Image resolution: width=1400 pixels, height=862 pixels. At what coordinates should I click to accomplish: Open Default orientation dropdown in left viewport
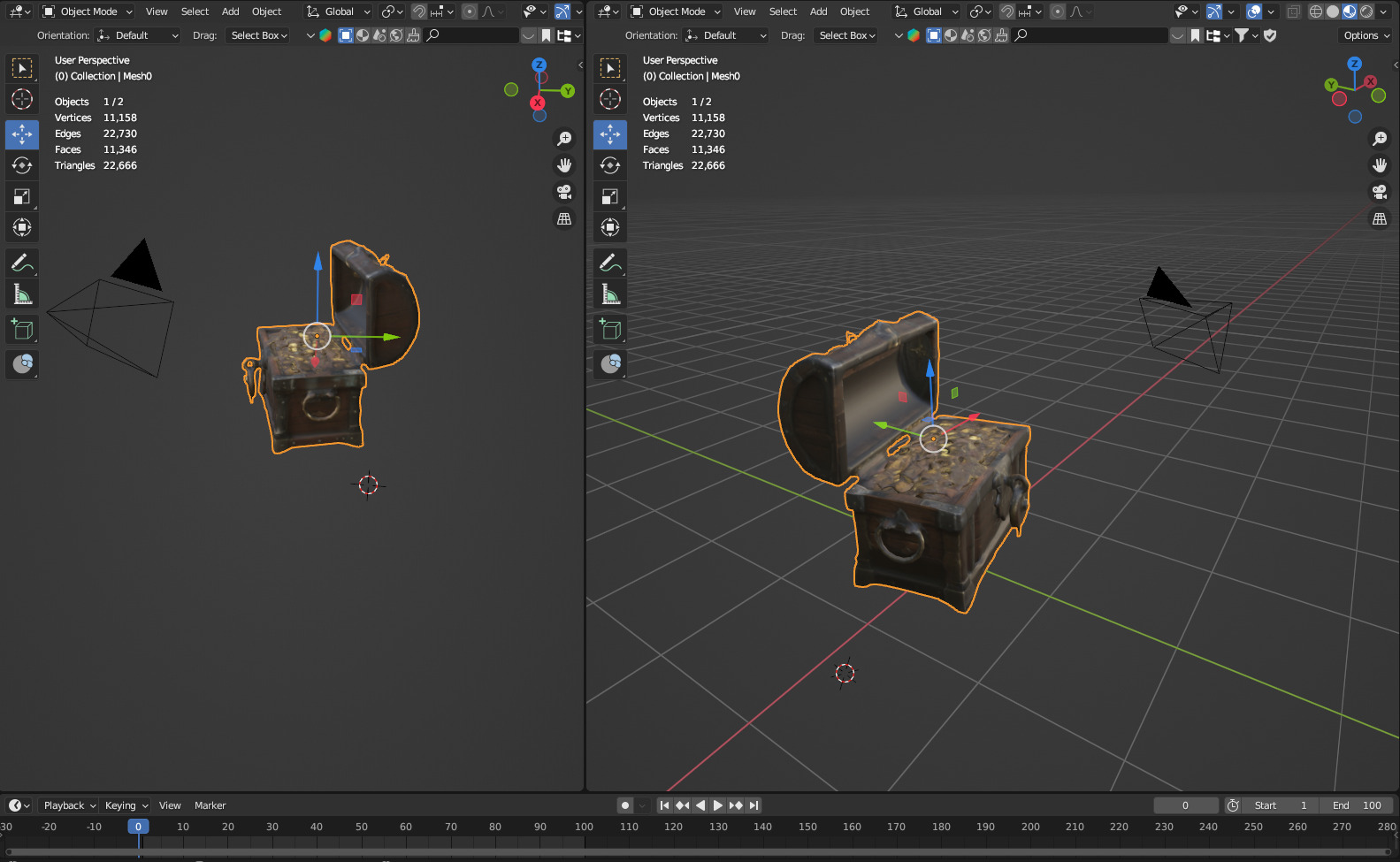137,35
